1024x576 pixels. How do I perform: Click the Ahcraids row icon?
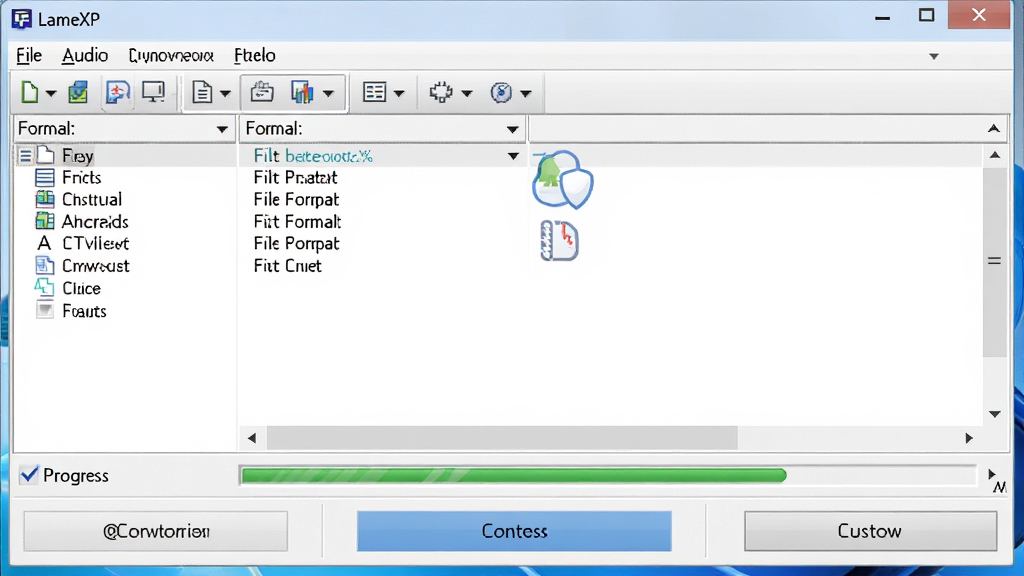tap(44, 221)
